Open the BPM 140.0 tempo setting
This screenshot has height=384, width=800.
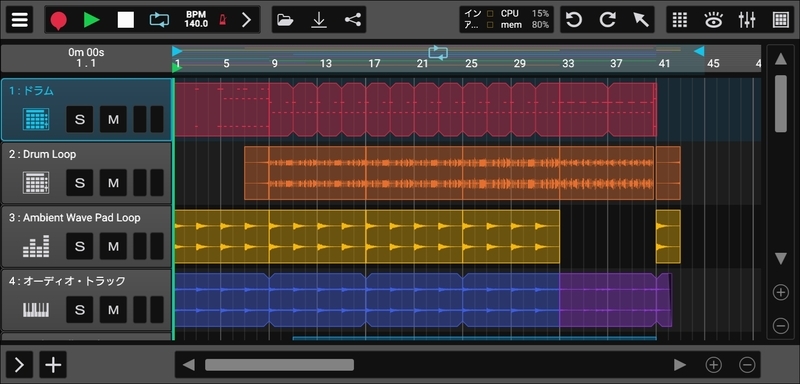pyautogui.click(x=196, y=19)
